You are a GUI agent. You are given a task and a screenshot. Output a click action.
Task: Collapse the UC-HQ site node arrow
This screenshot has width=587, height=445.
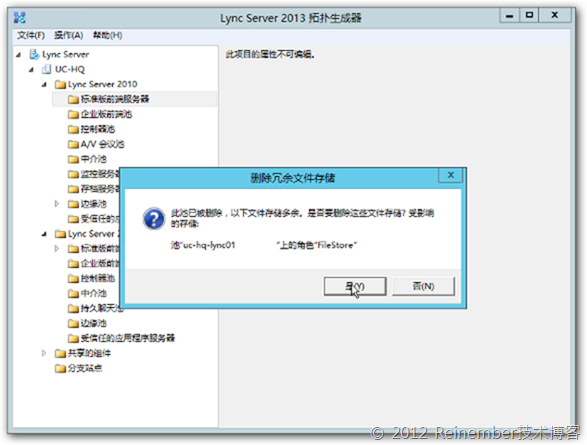(x=32, y=70)
